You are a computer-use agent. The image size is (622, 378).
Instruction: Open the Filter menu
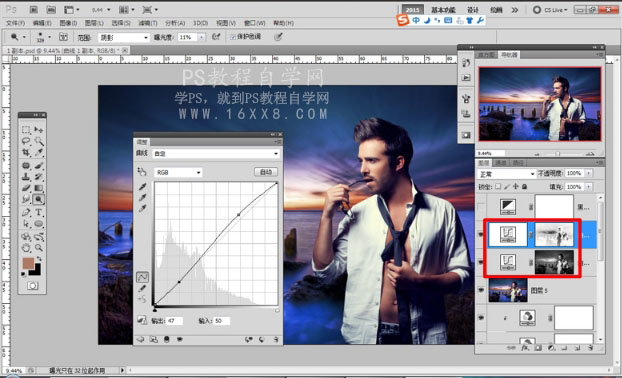(x=148, y=23)
